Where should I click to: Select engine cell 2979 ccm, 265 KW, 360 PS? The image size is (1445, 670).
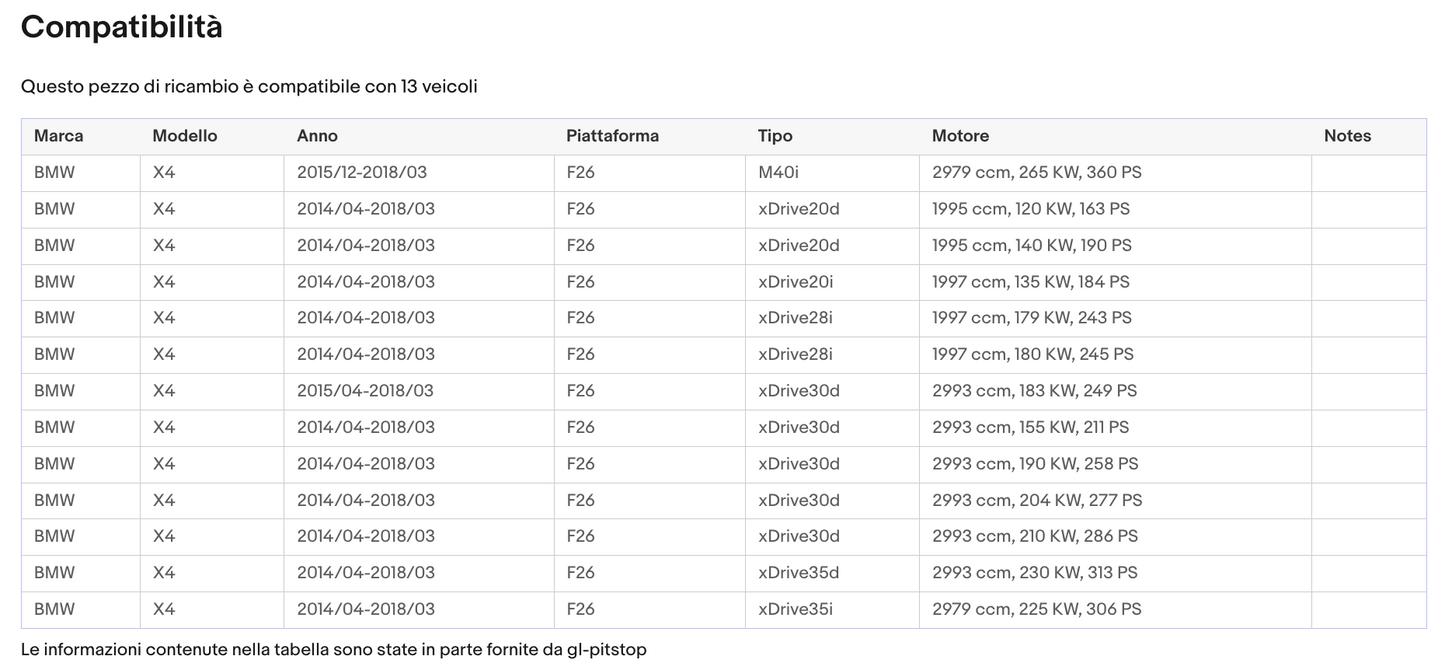tap(1036, 172)
